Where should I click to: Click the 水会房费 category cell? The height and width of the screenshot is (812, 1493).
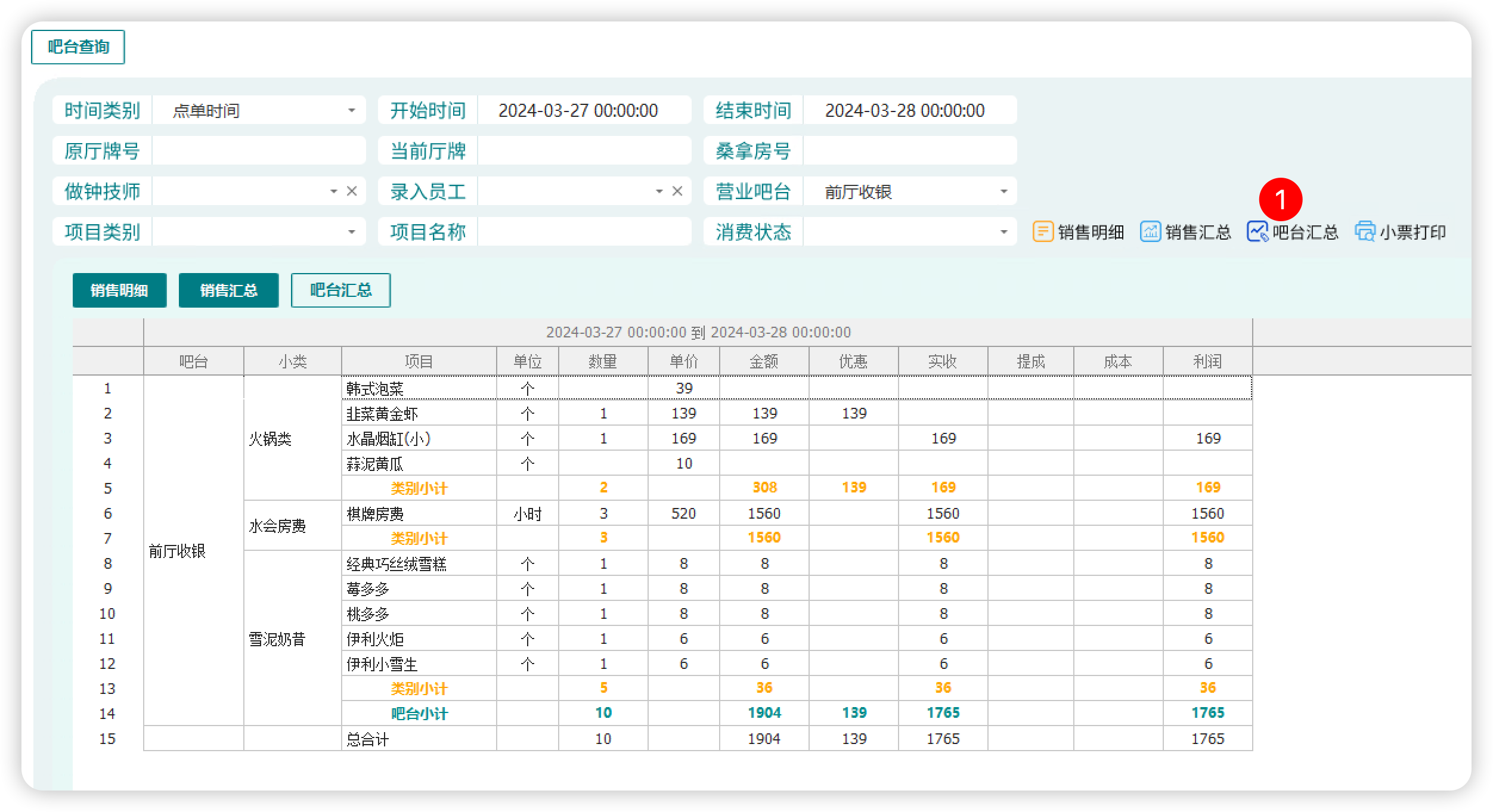[x=293, y=526]
